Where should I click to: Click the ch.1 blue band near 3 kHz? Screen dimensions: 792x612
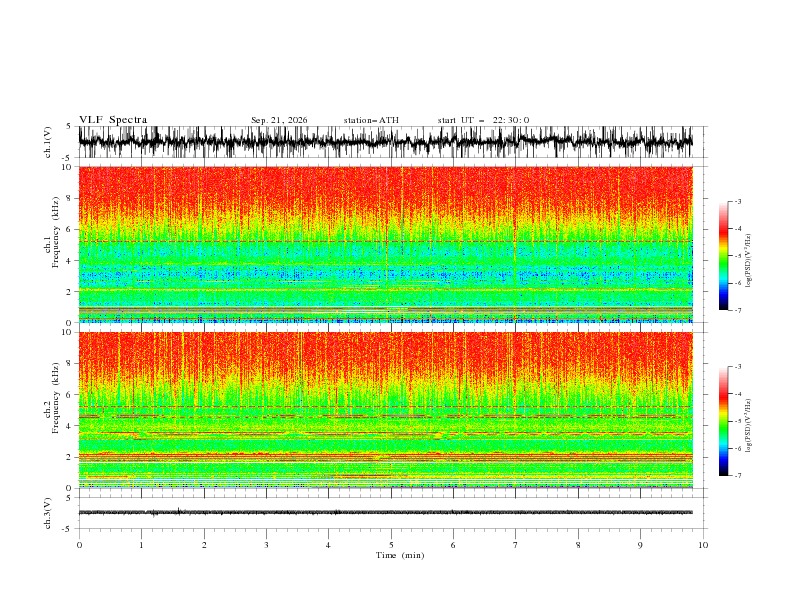[385, 275]
